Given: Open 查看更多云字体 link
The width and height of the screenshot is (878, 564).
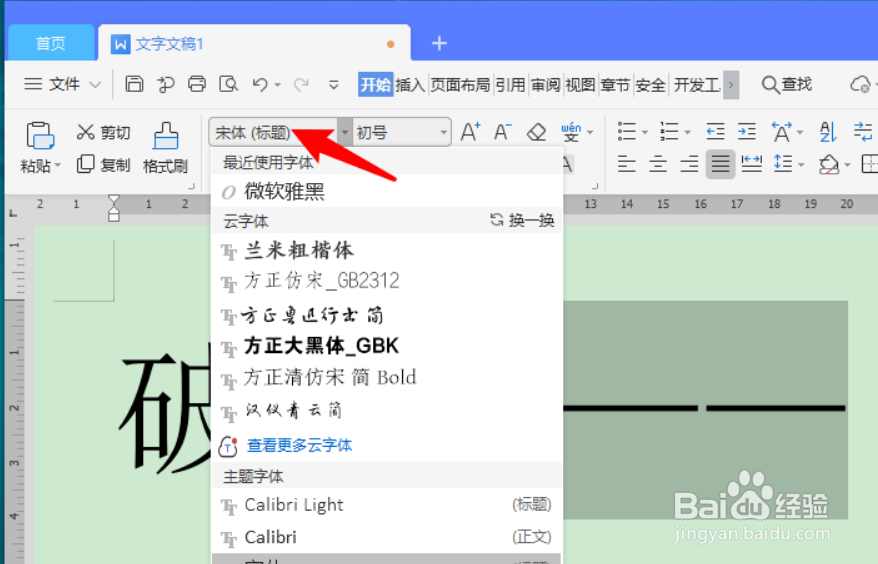Looking at the screenshot, I should 299,446.
